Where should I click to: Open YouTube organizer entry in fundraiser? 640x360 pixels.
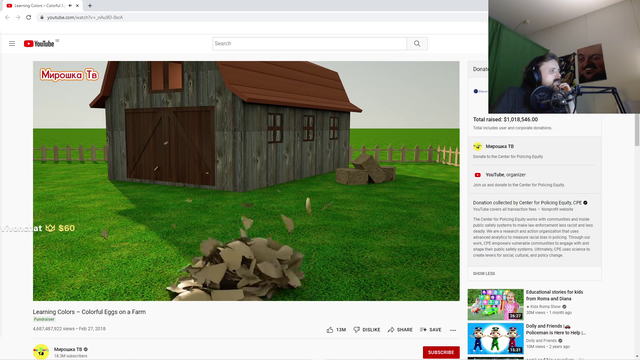coord(505,175)
